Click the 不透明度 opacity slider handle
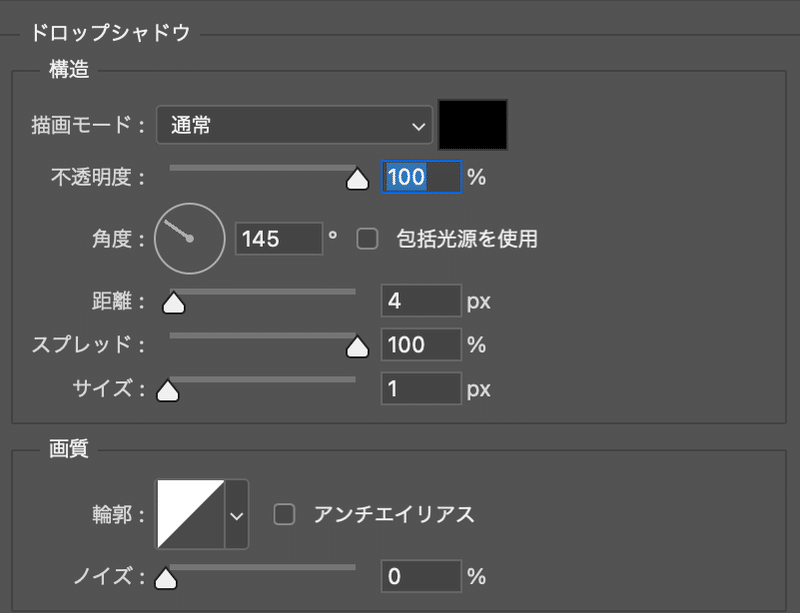The image size is (800, 613). pos(357,179)
